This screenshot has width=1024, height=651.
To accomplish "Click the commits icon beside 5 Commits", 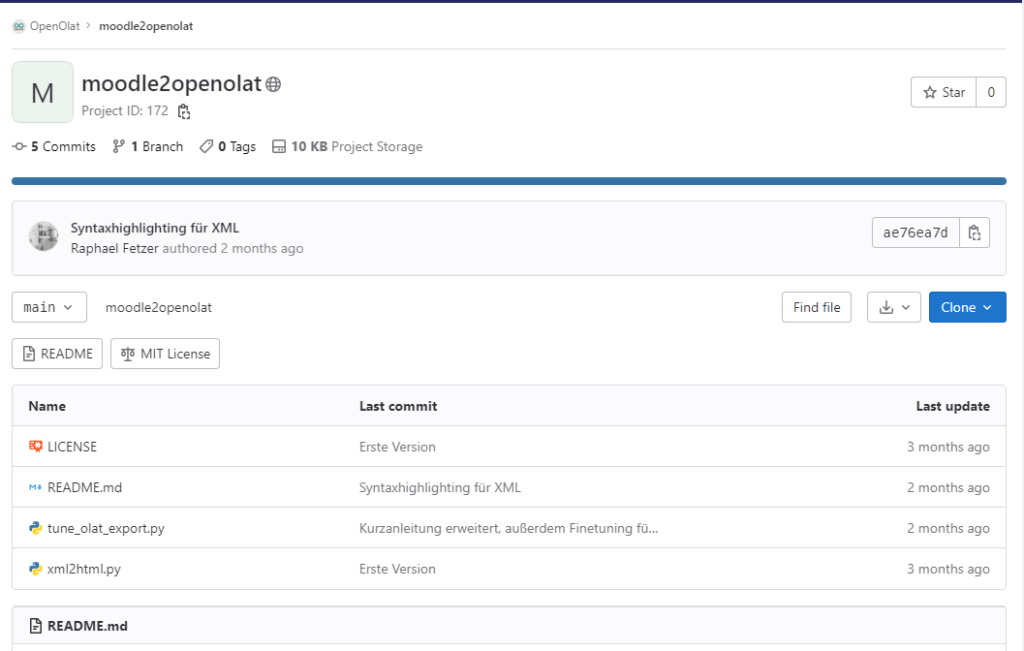I will 20,146.
